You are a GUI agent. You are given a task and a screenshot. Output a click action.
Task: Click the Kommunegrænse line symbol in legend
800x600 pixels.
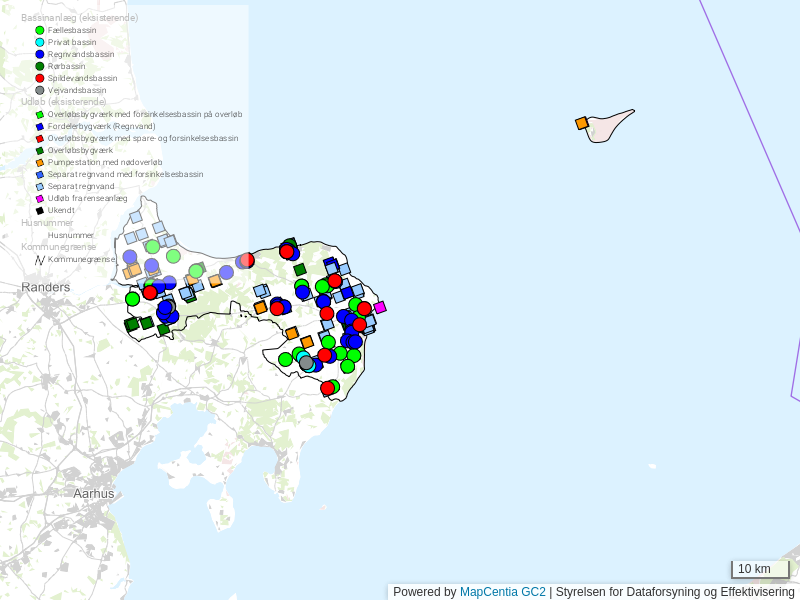coord(40,260)
